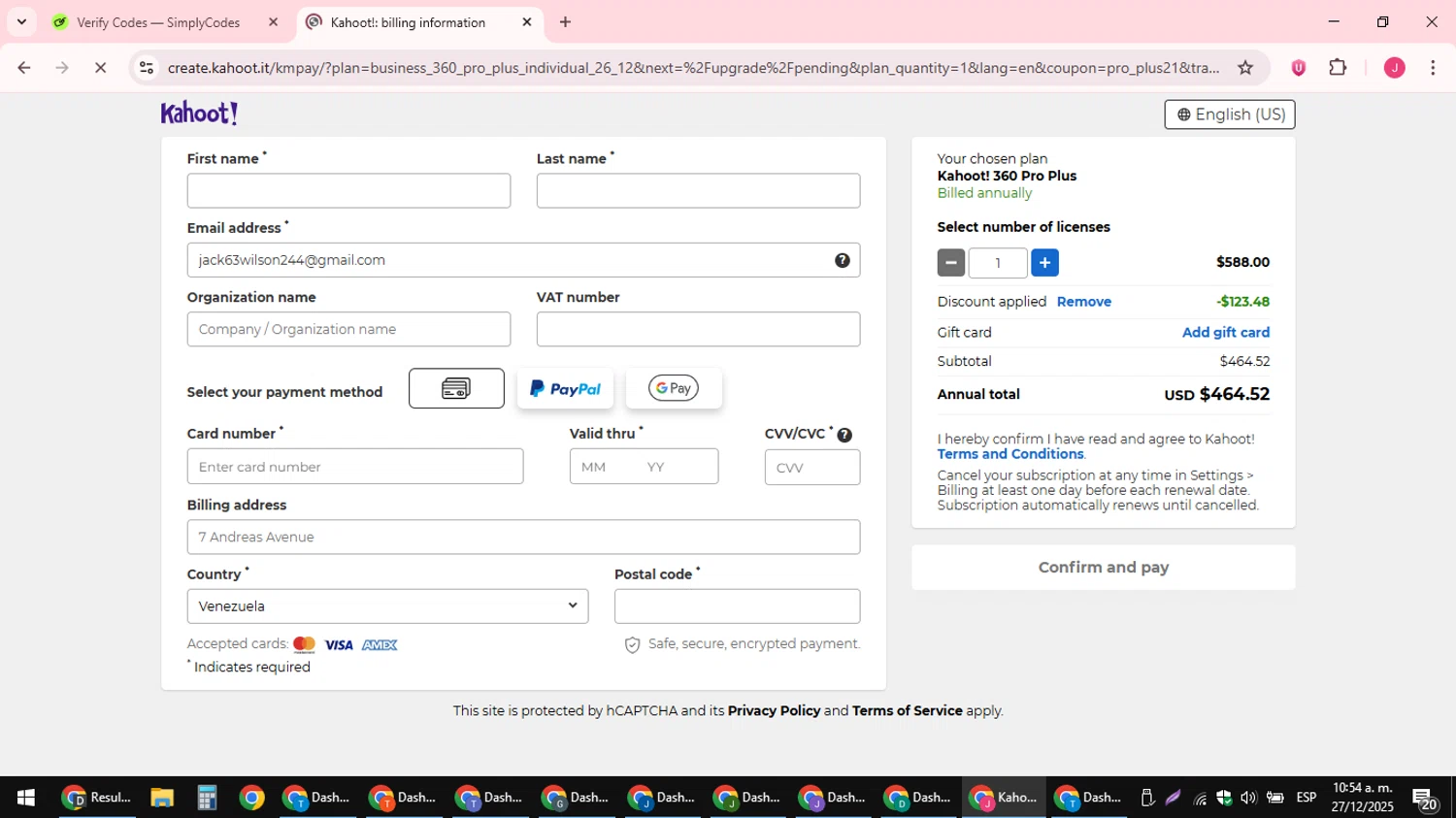Stop loading the page
Screen dimensions: 1456x818
100,67
